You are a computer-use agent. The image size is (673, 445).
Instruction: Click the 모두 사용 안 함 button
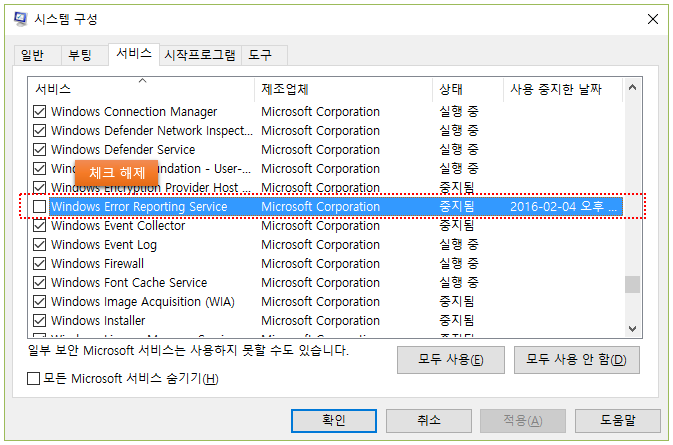576,360
